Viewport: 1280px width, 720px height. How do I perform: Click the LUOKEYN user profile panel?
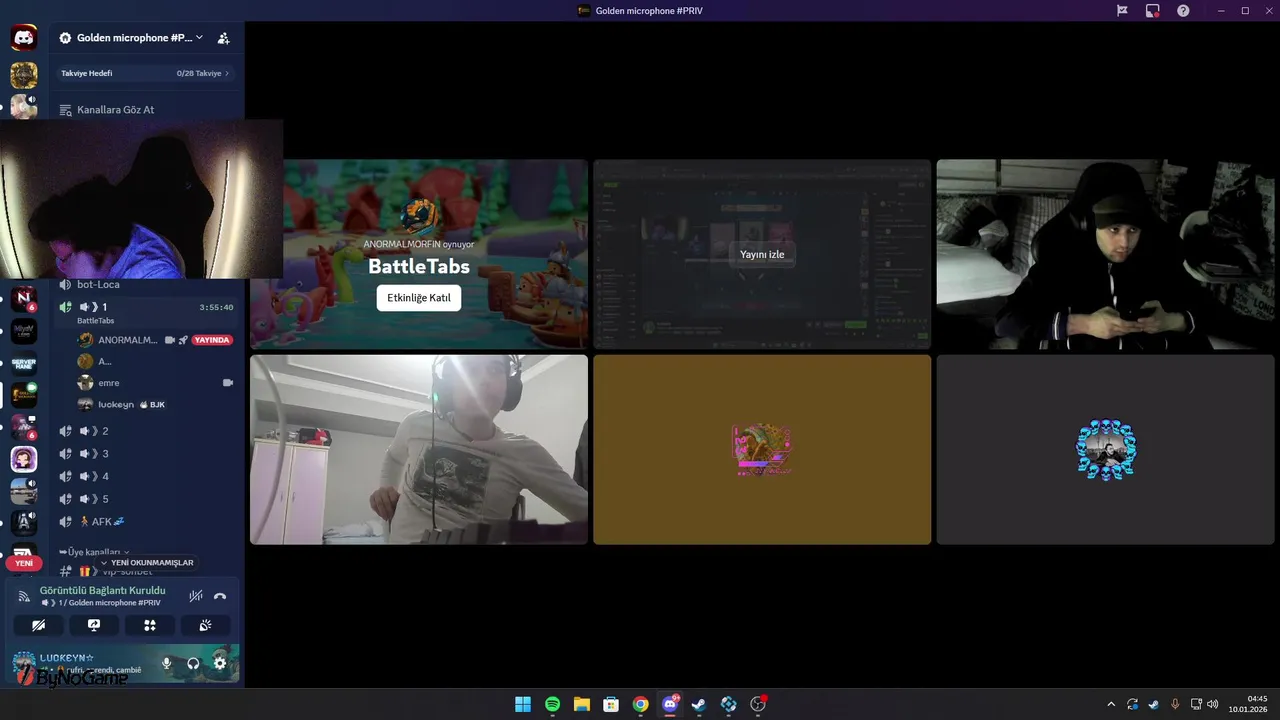[x=80, y=663]
